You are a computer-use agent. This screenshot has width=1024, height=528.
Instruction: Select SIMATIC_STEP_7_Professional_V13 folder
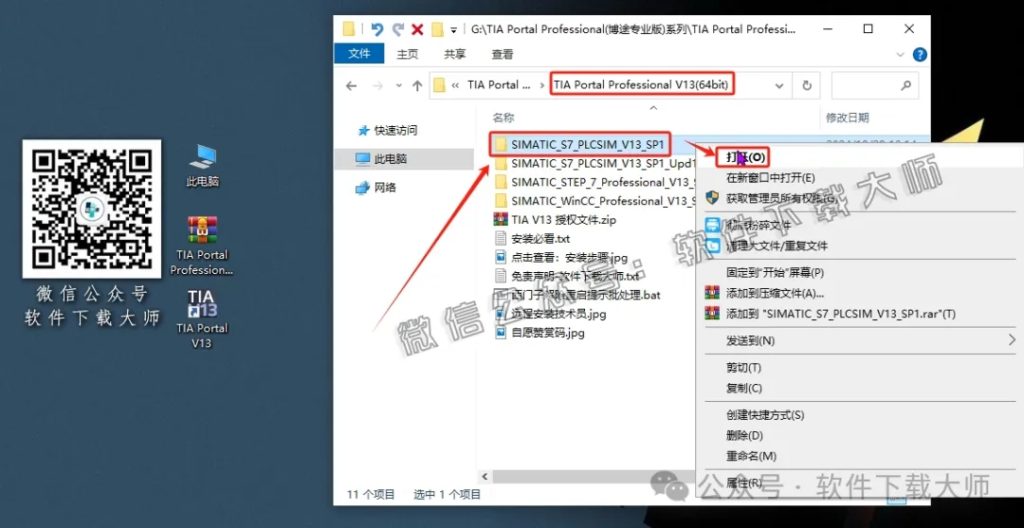595,182
